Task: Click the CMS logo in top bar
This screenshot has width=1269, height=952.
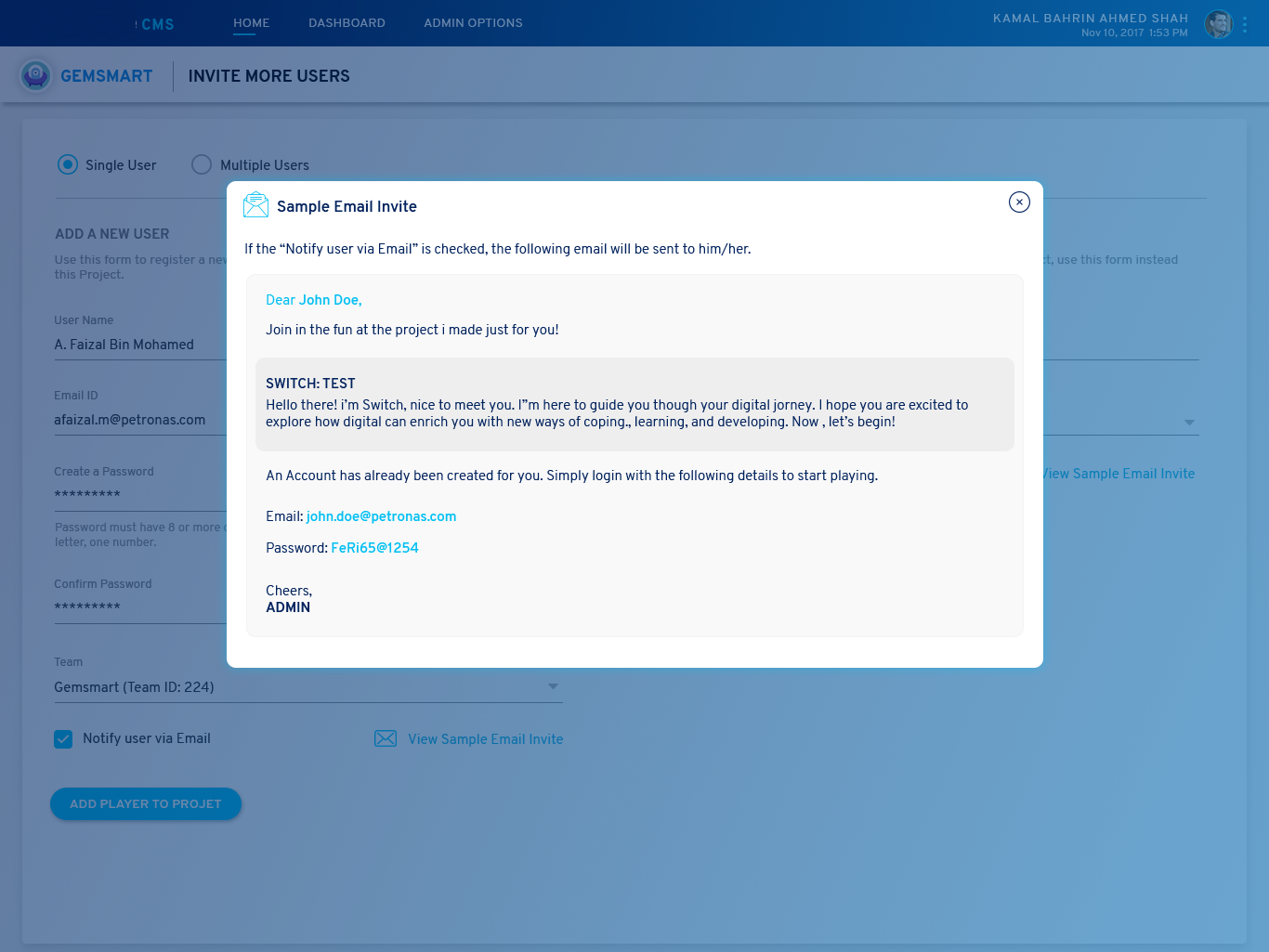Action: point(156,24)
